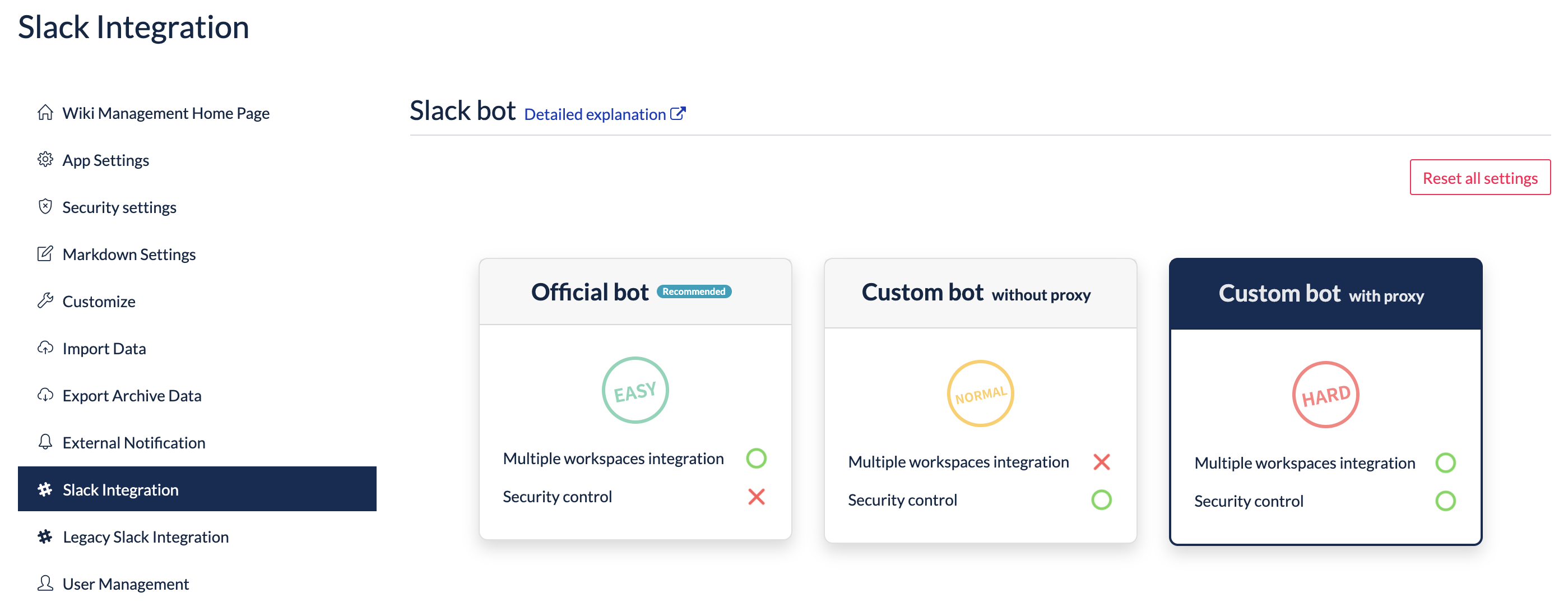Click the gear icon next to App Settings
This screenshot has height=611, width=1568.
click(45, 159)
